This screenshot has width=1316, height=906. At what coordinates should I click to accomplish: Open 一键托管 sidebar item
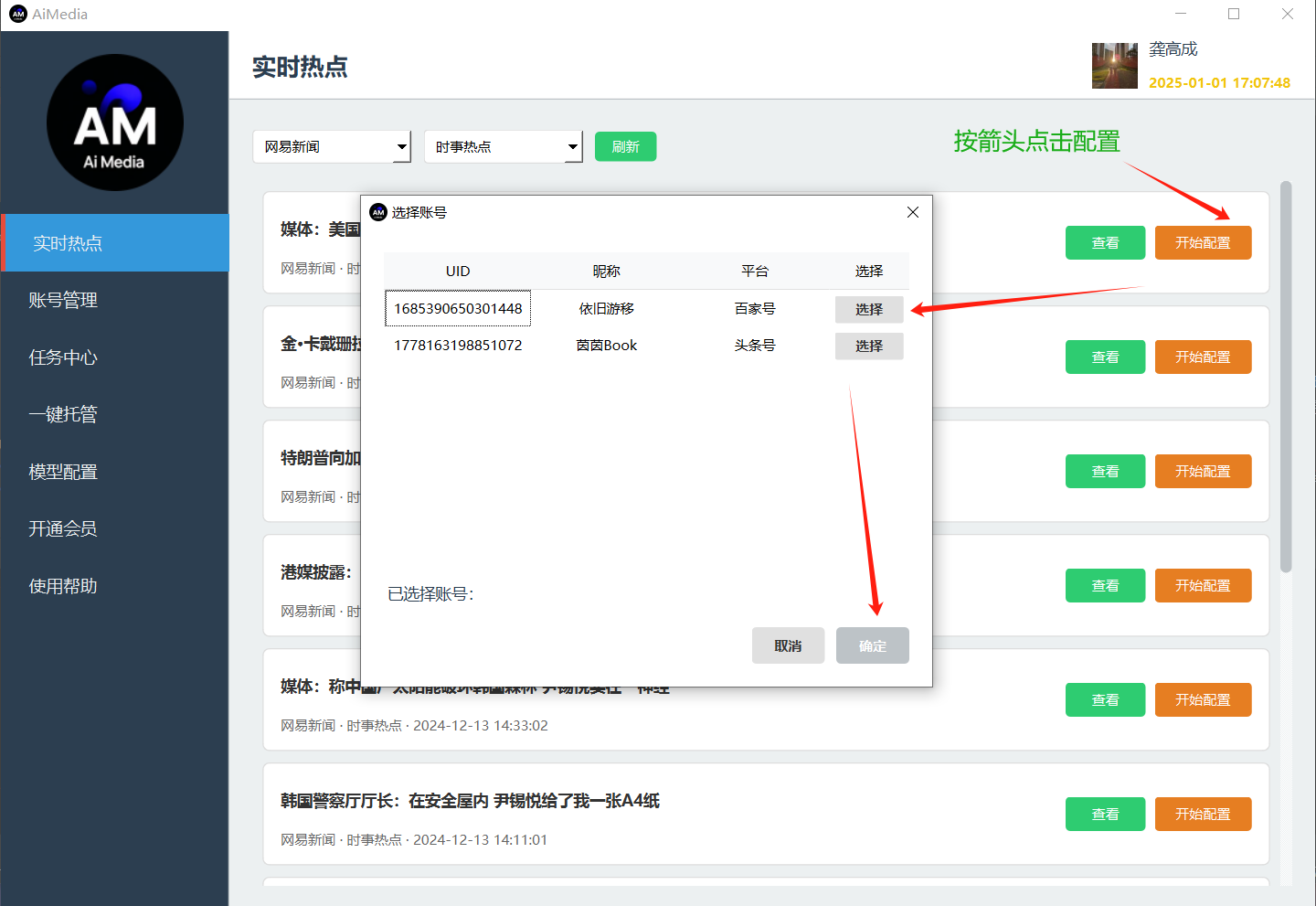point(63,414)
